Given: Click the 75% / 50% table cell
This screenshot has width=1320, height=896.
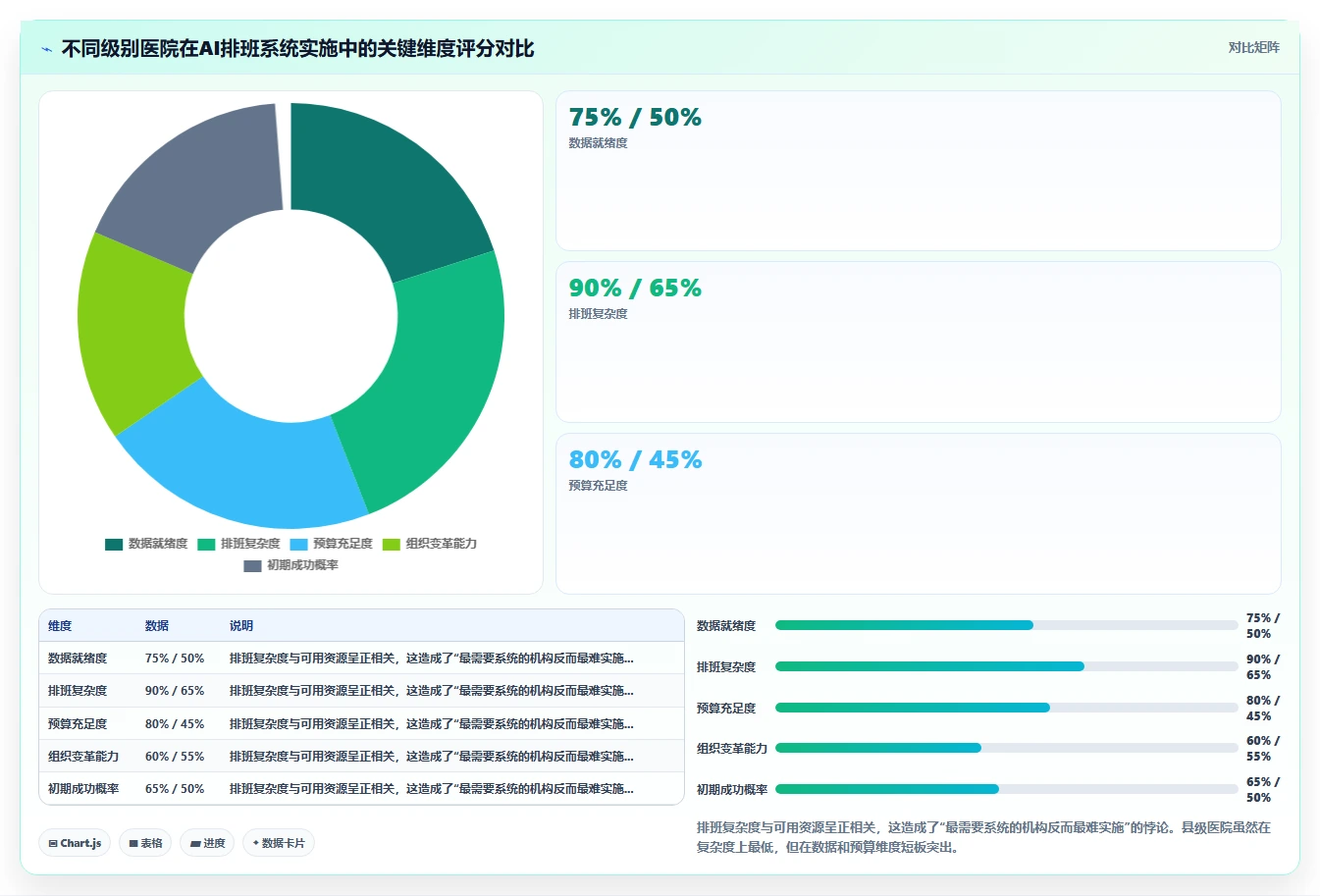Looking at the screenshot, I should (175, 659).
